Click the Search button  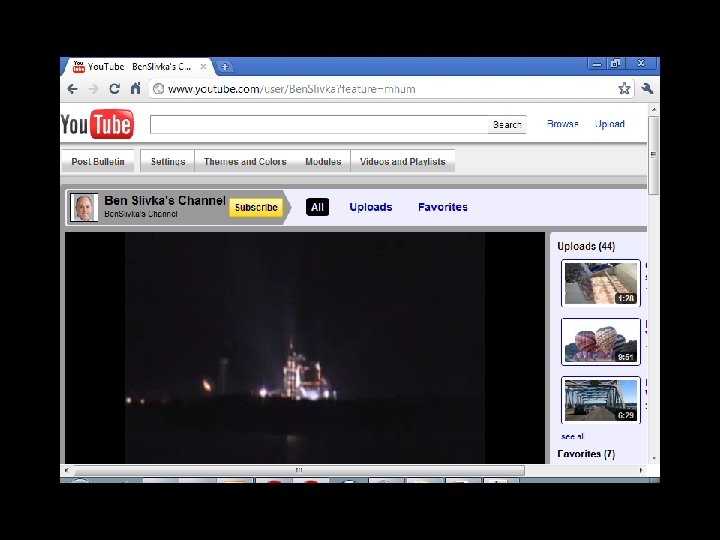click(x=507, y=124)
